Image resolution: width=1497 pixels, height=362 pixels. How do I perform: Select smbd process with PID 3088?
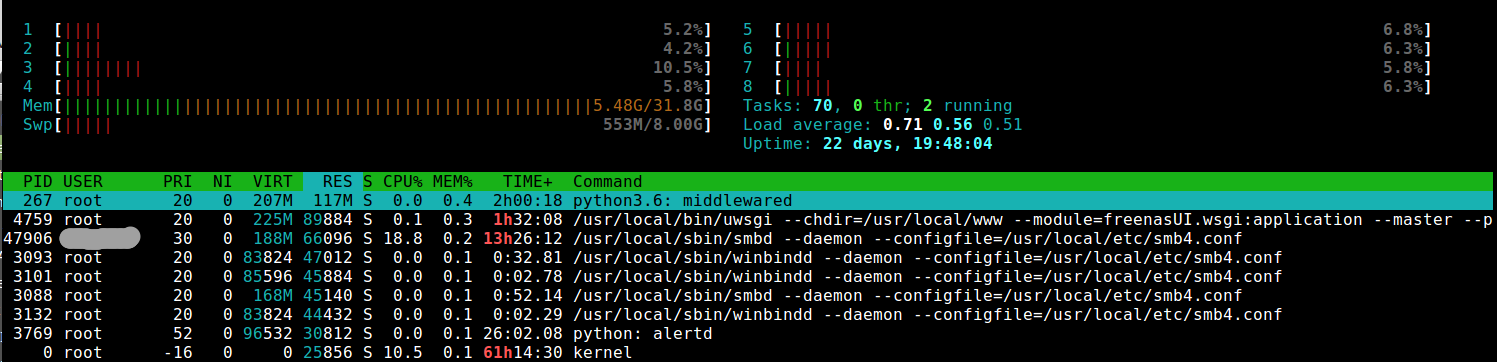coord(748,295)
